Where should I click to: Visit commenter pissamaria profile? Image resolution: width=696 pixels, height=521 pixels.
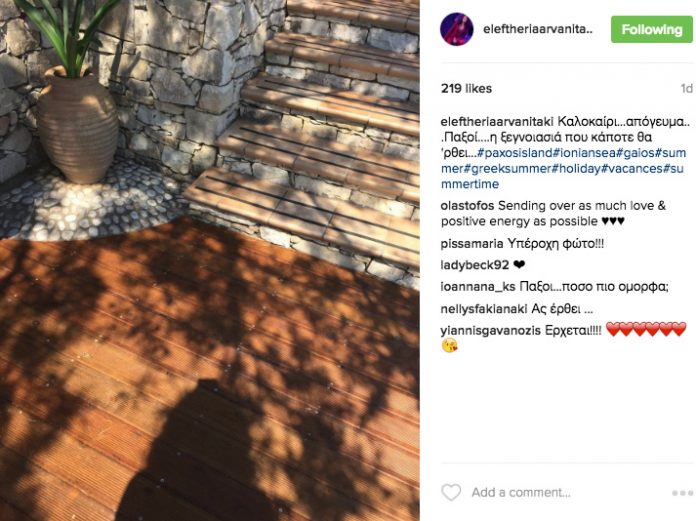click(472, 244)
